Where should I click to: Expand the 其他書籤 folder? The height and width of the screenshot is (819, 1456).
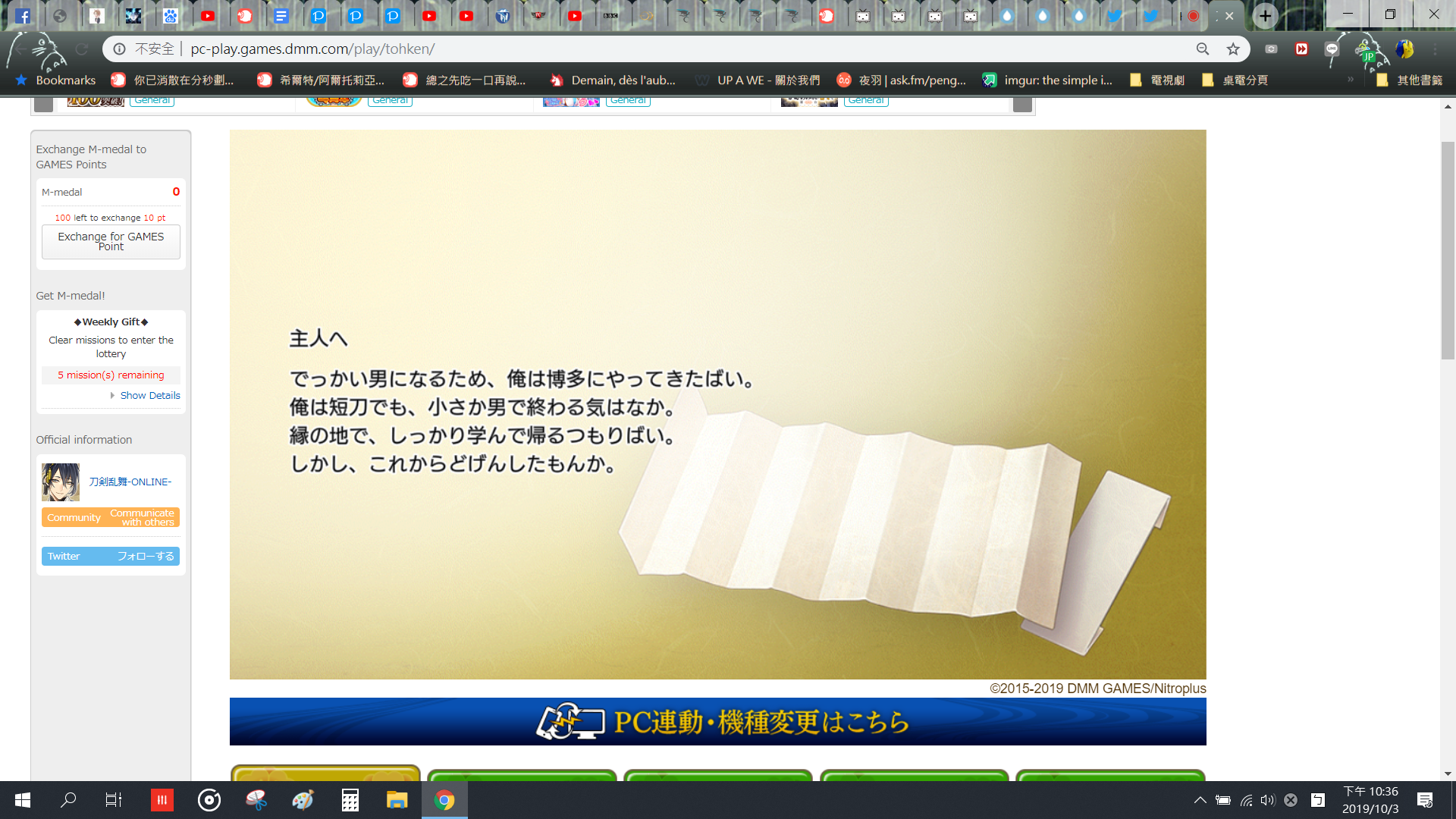(x=1410, y=80)
